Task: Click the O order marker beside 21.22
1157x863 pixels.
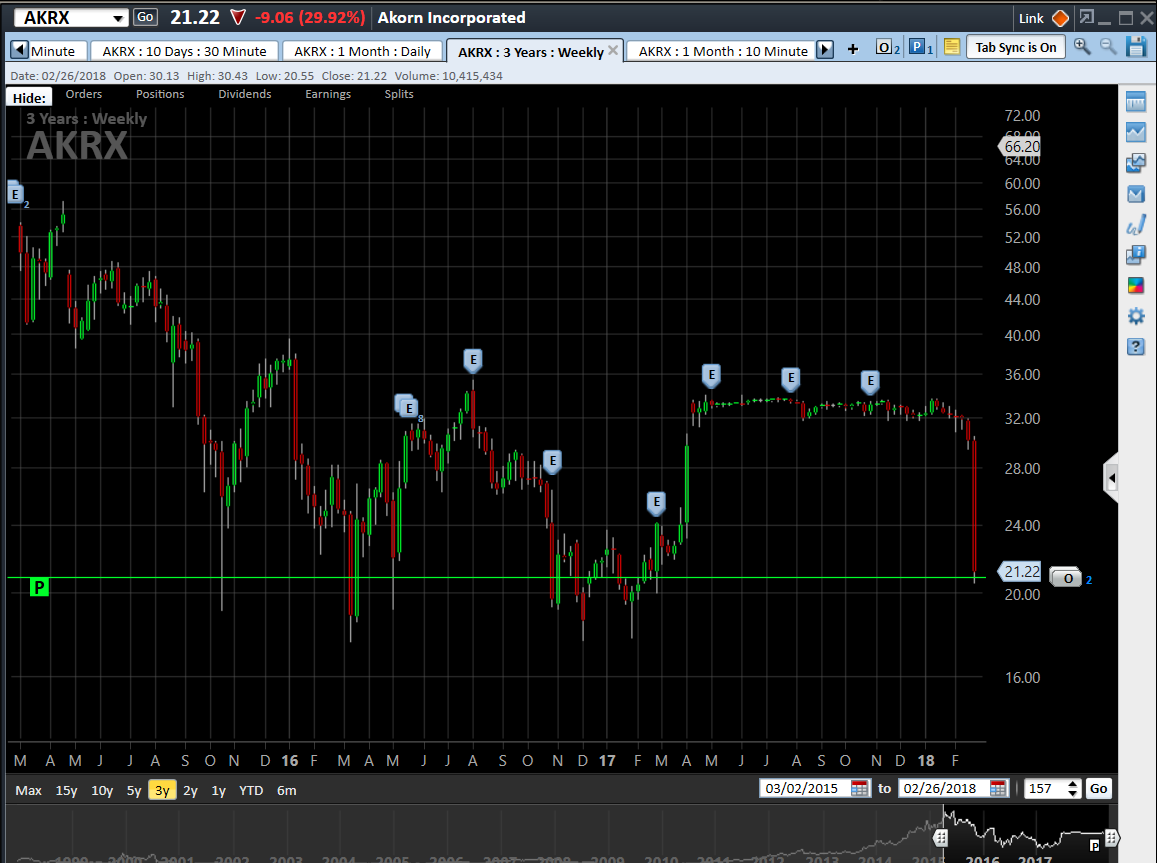Action: tap(1066, 578)
